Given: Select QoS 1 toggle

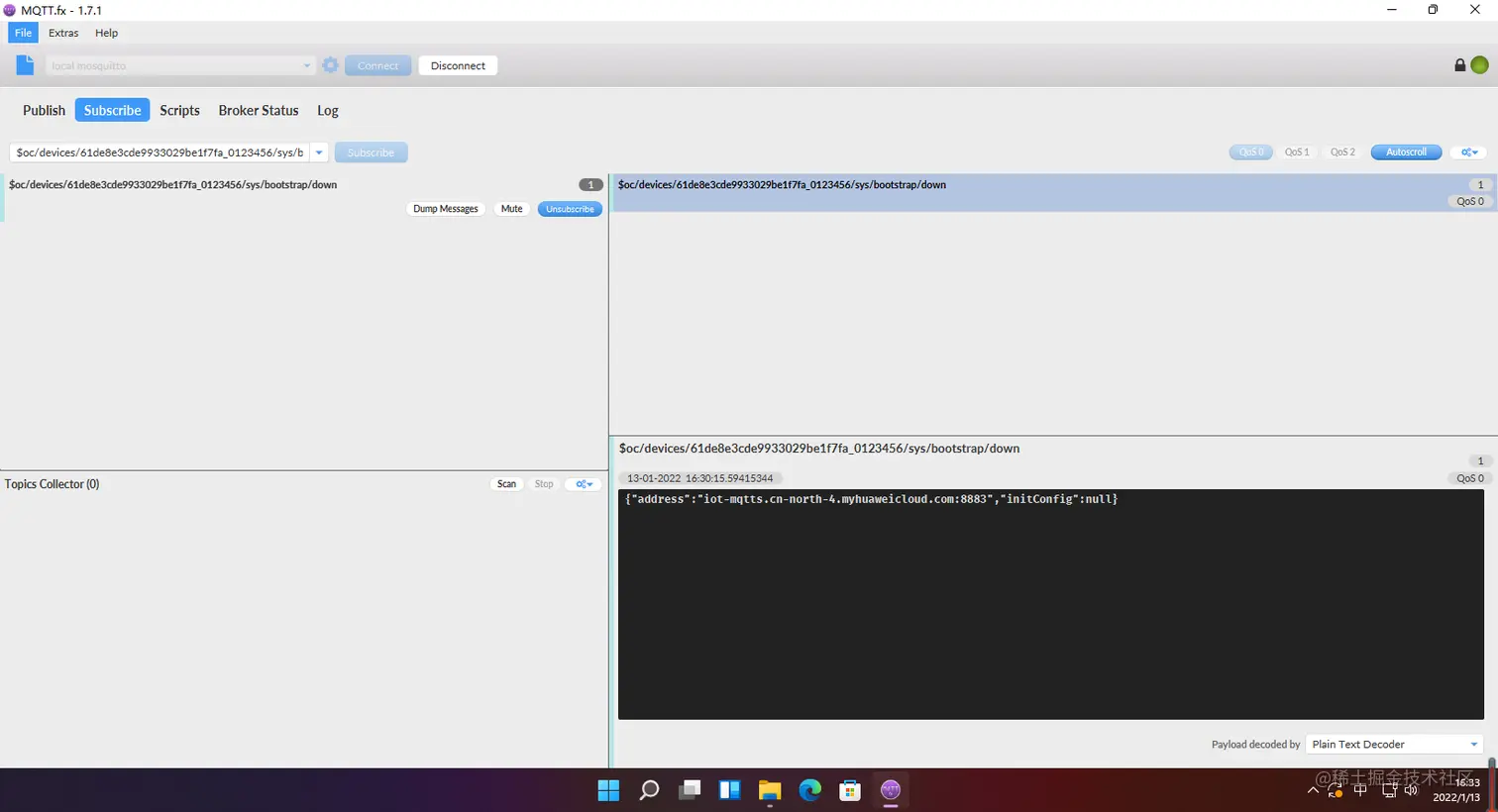Looking at the screenshot, I should (1297, 152).
